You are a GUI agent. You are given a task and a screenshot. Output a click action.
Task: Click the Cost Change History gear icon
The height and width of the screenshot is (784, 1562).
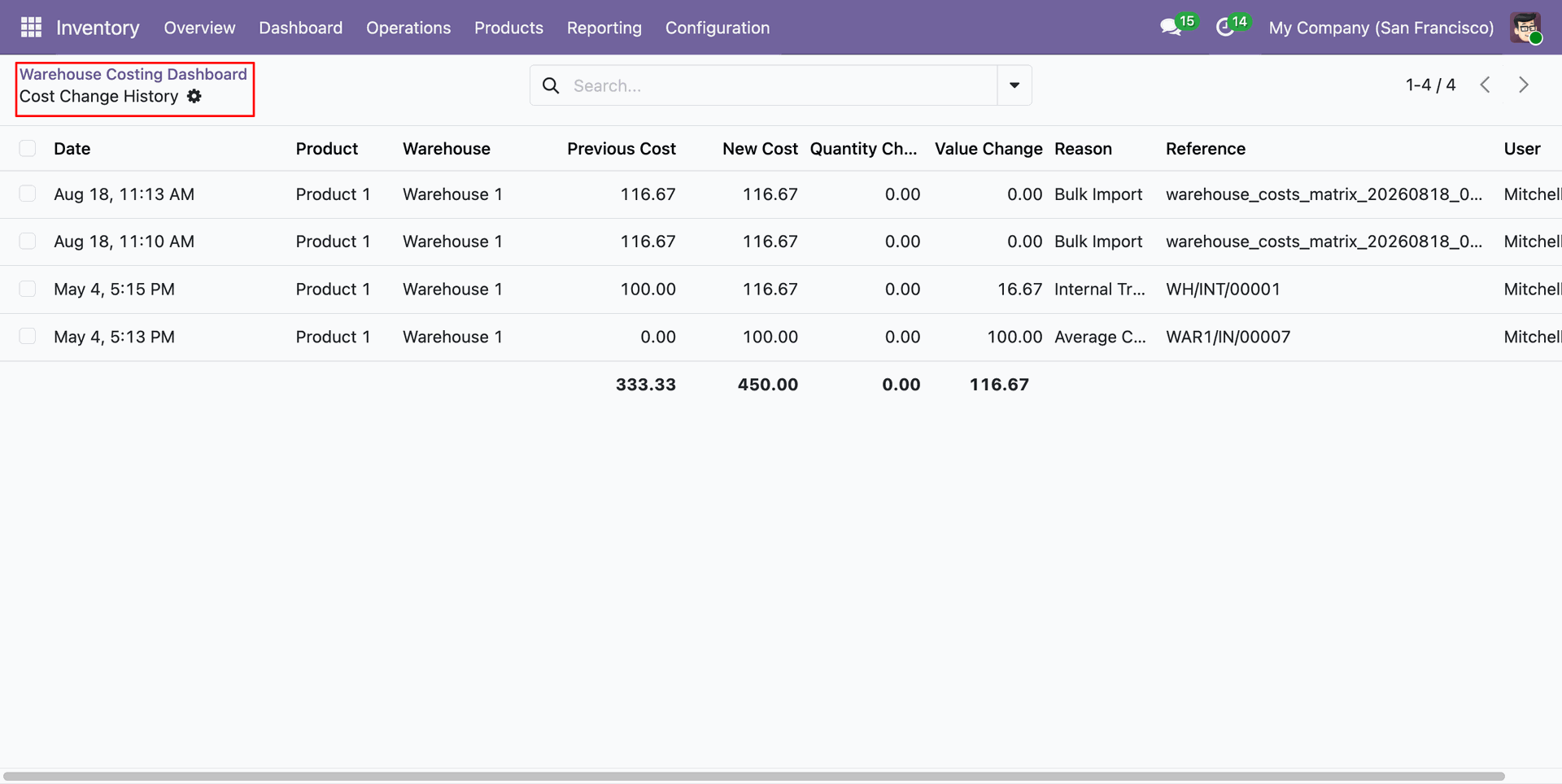tap(194, 96)
